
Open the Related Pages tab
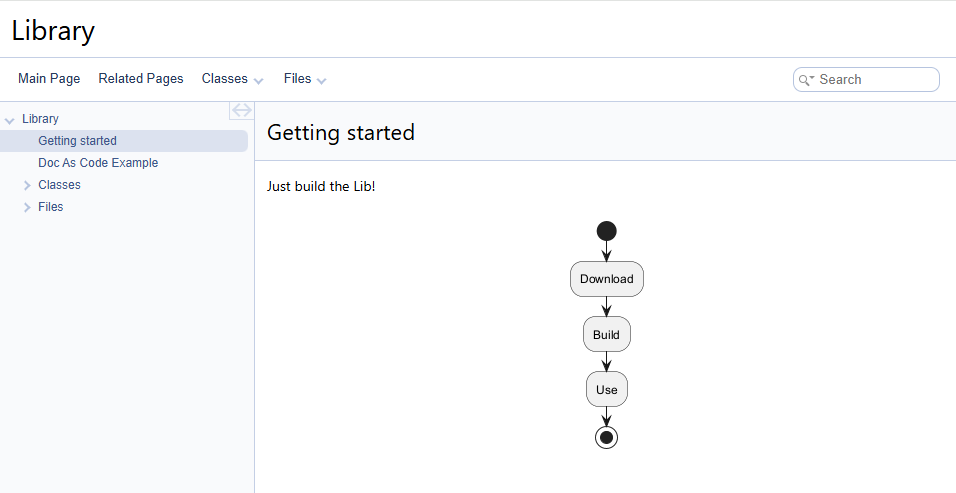(x=141, y=79)
